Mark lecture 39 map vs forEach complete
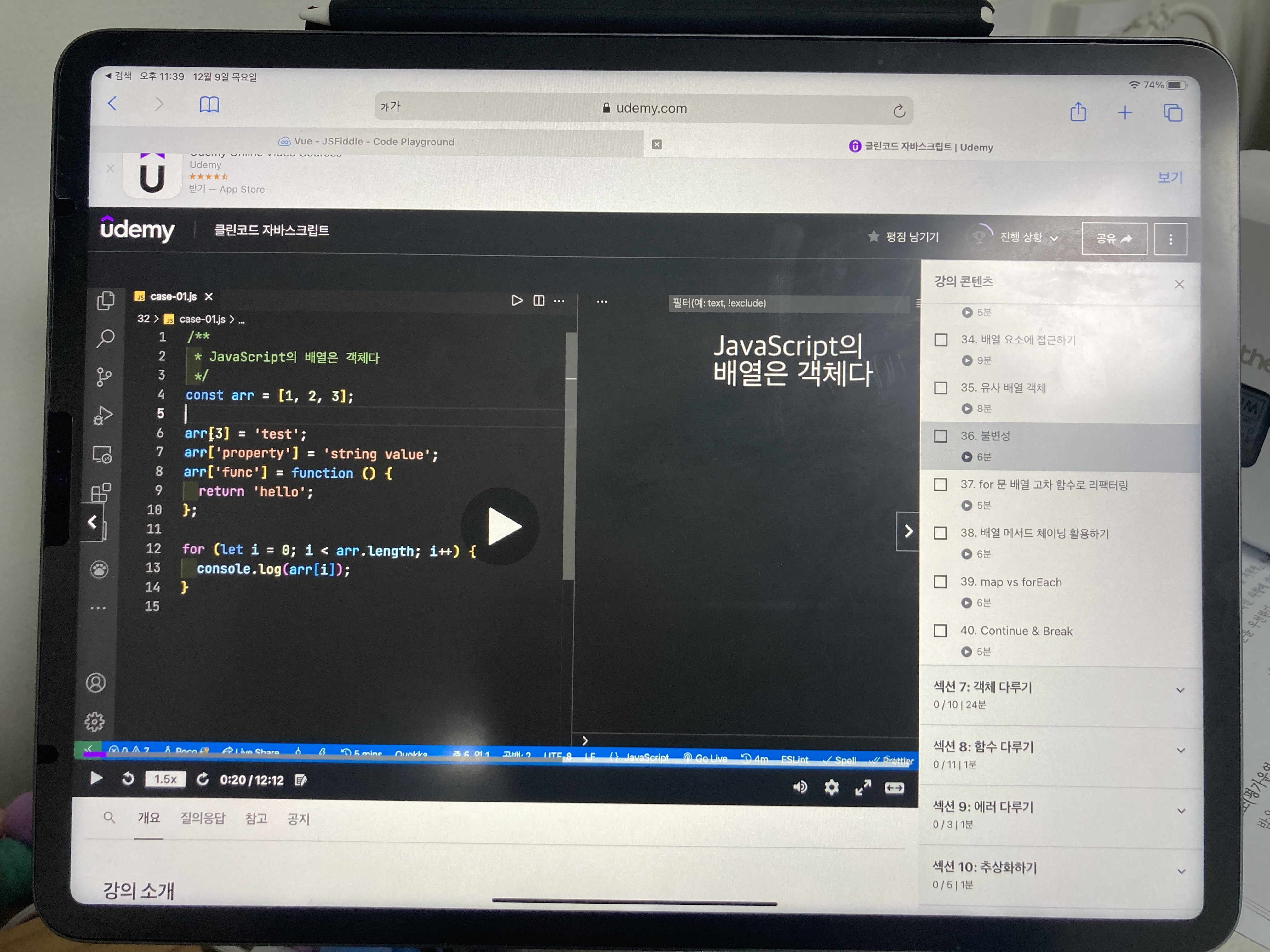 pos(941,582)
